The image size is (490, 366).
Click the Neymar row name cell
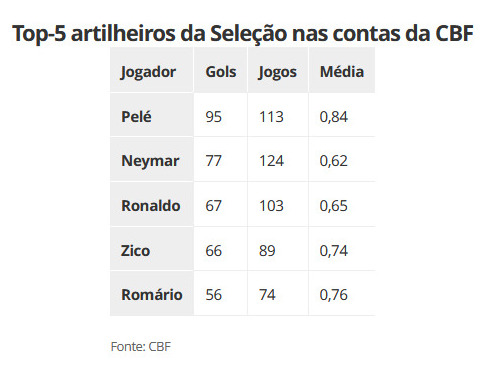click(152, 159)
